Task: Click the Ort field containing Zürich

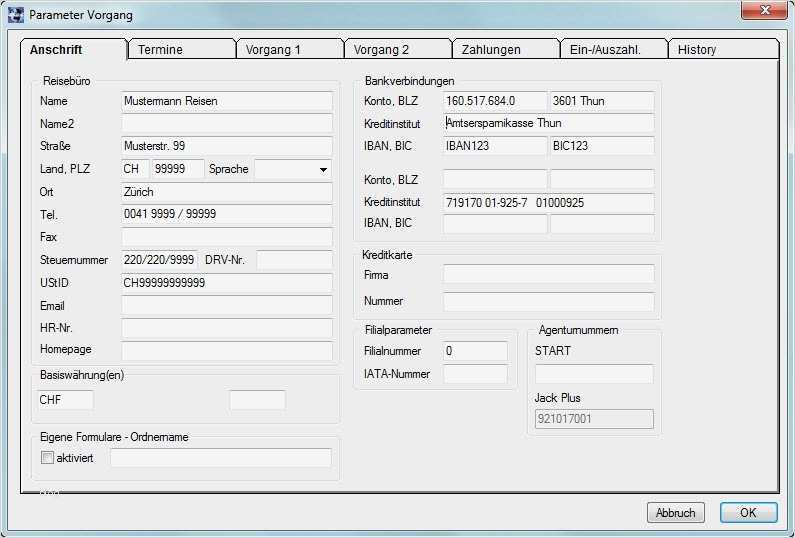Action: (x=227, y=192)
